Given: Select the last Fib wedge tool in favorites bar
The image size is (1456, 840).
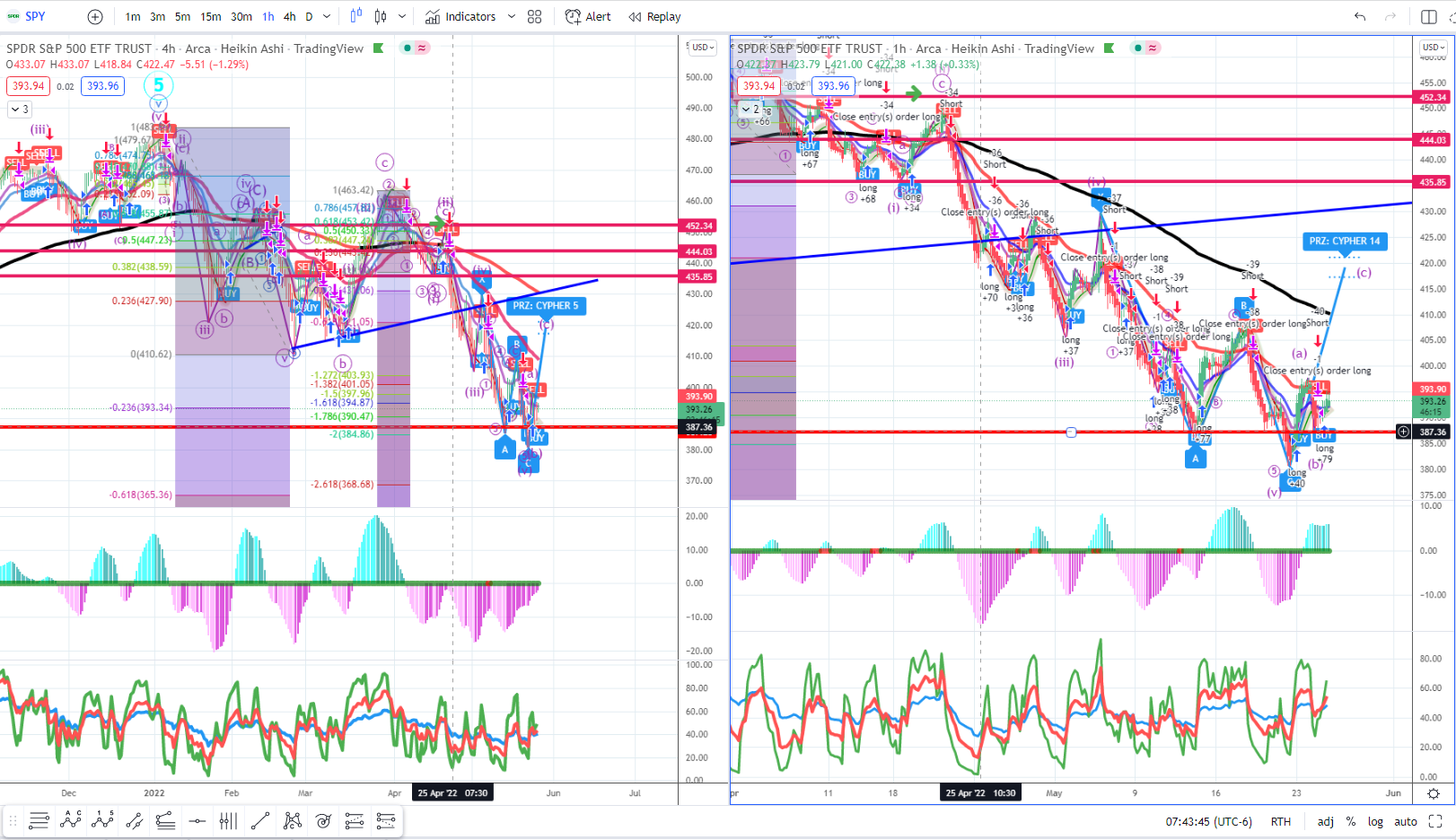Looking at the screenshot, I should [x=386, y=820].
